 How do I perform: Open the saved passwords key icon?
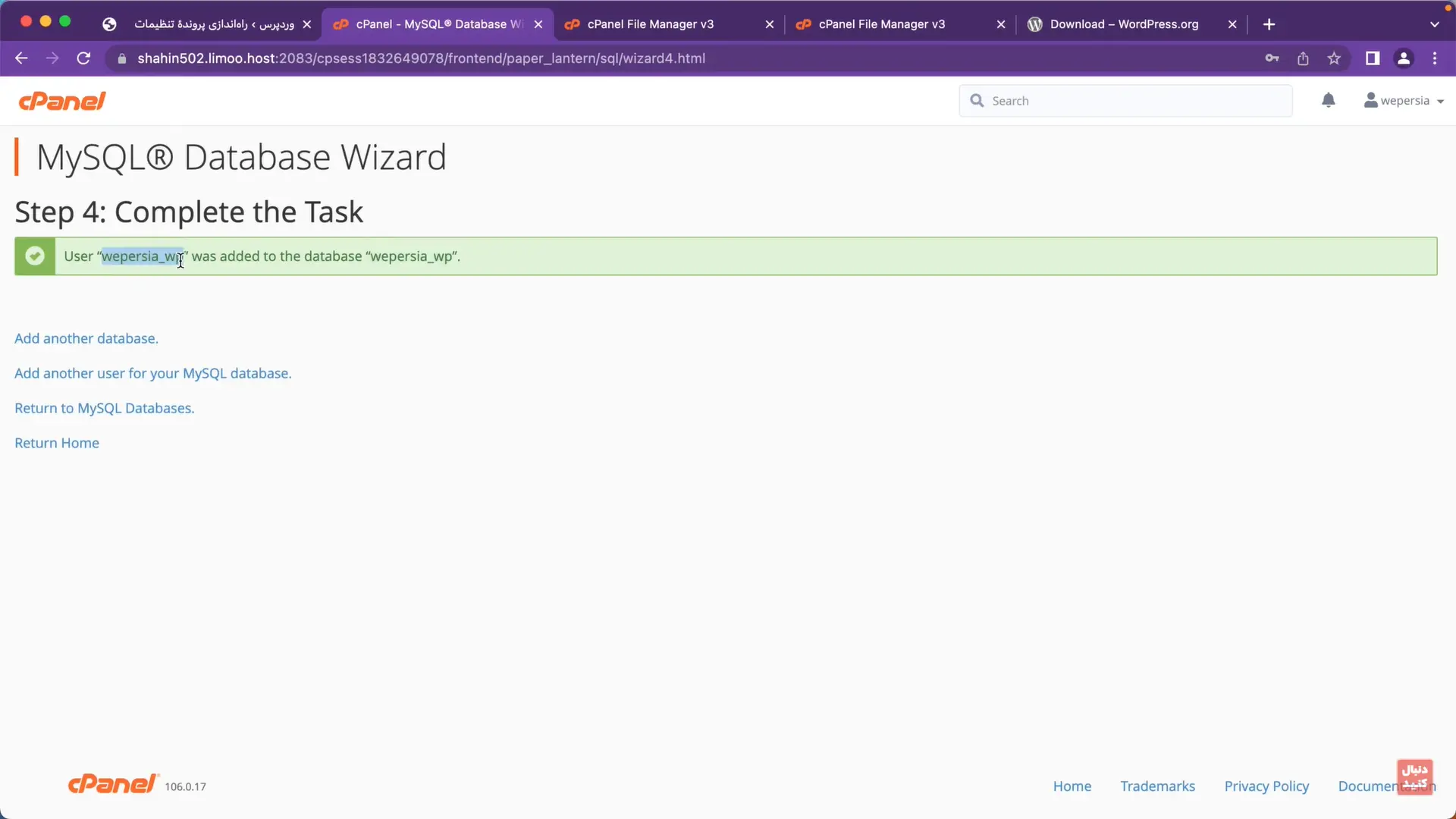[1272, 58]
